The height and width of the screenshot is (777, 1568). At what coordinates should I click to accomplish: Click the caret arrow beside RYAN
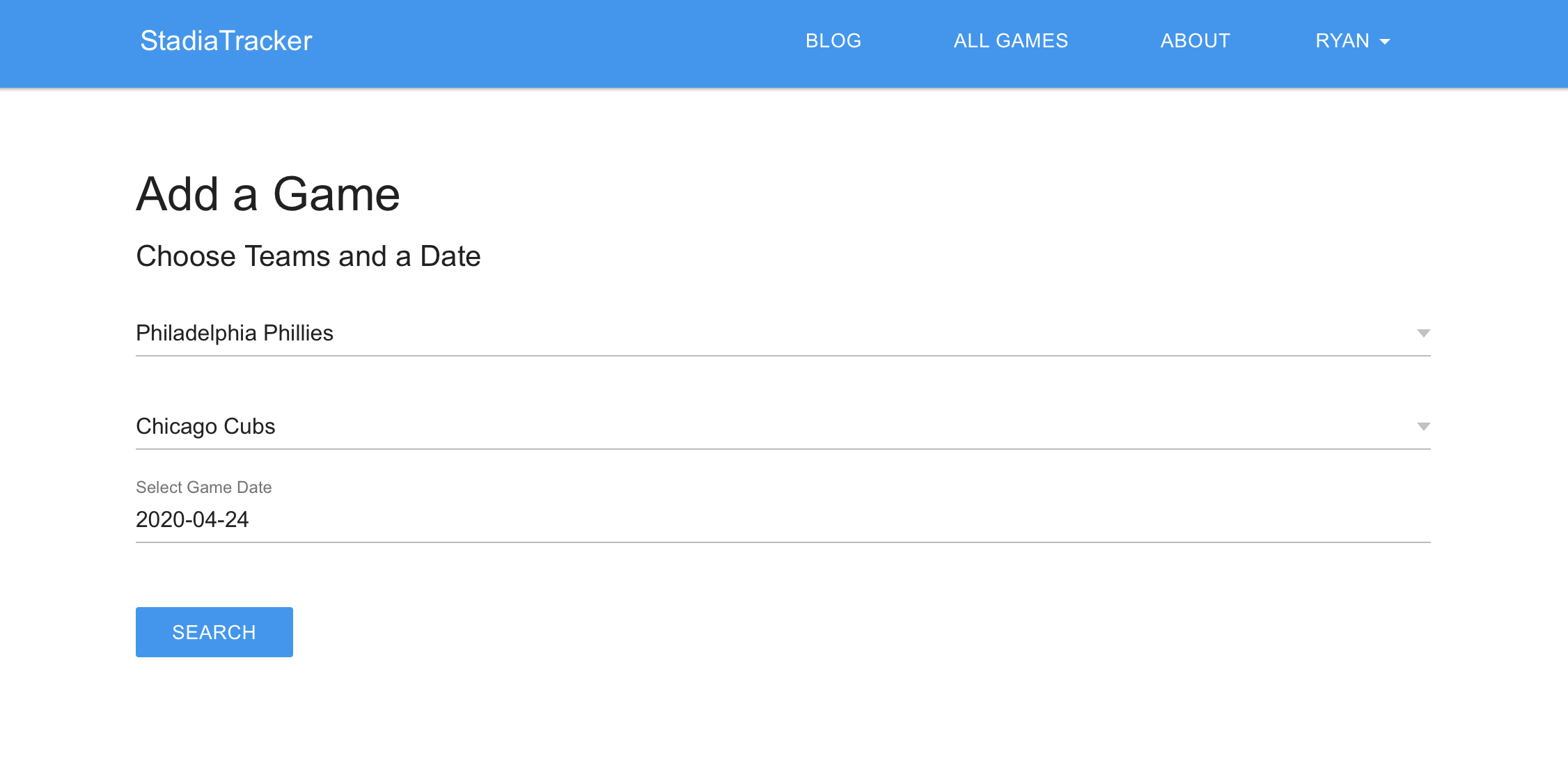(x=1385, y=42)
